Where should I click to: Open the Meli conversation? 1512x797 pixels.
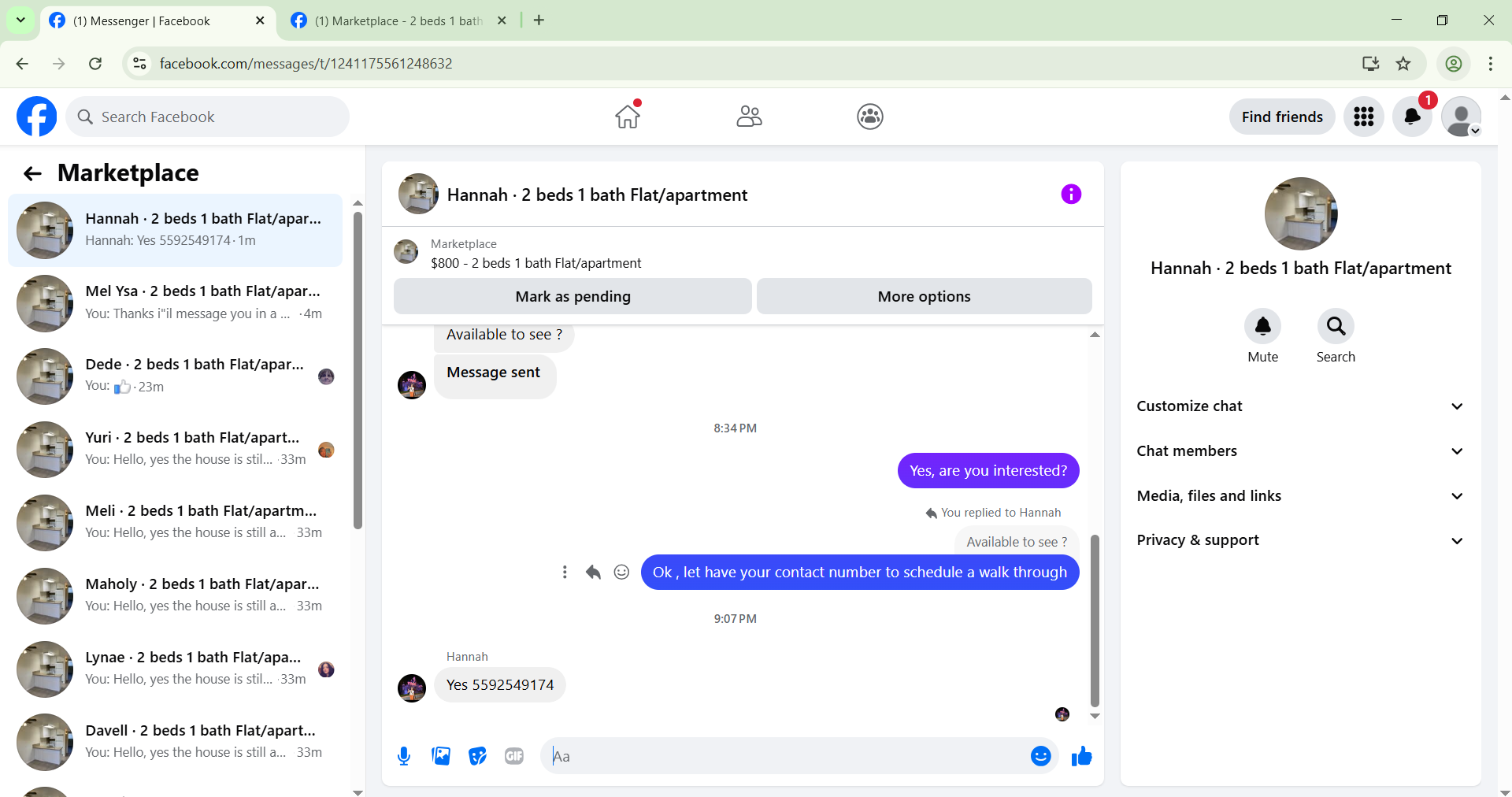coord(175,523)
